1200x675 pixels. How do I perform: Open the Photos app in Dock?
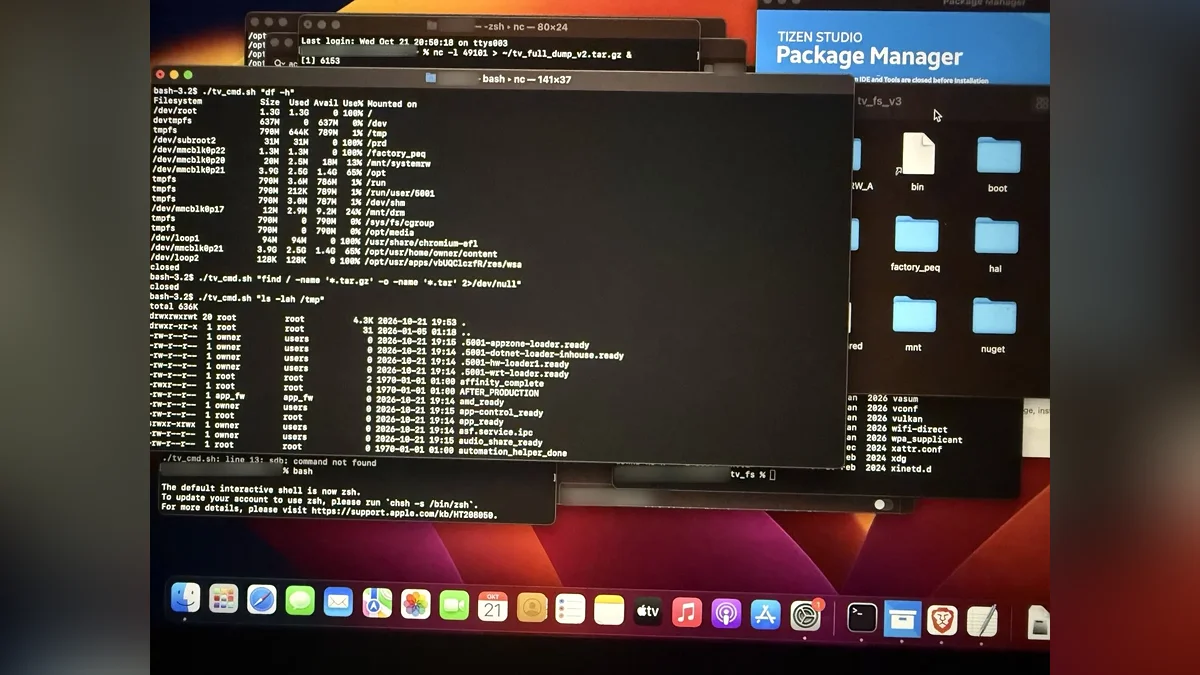[416, 603]
